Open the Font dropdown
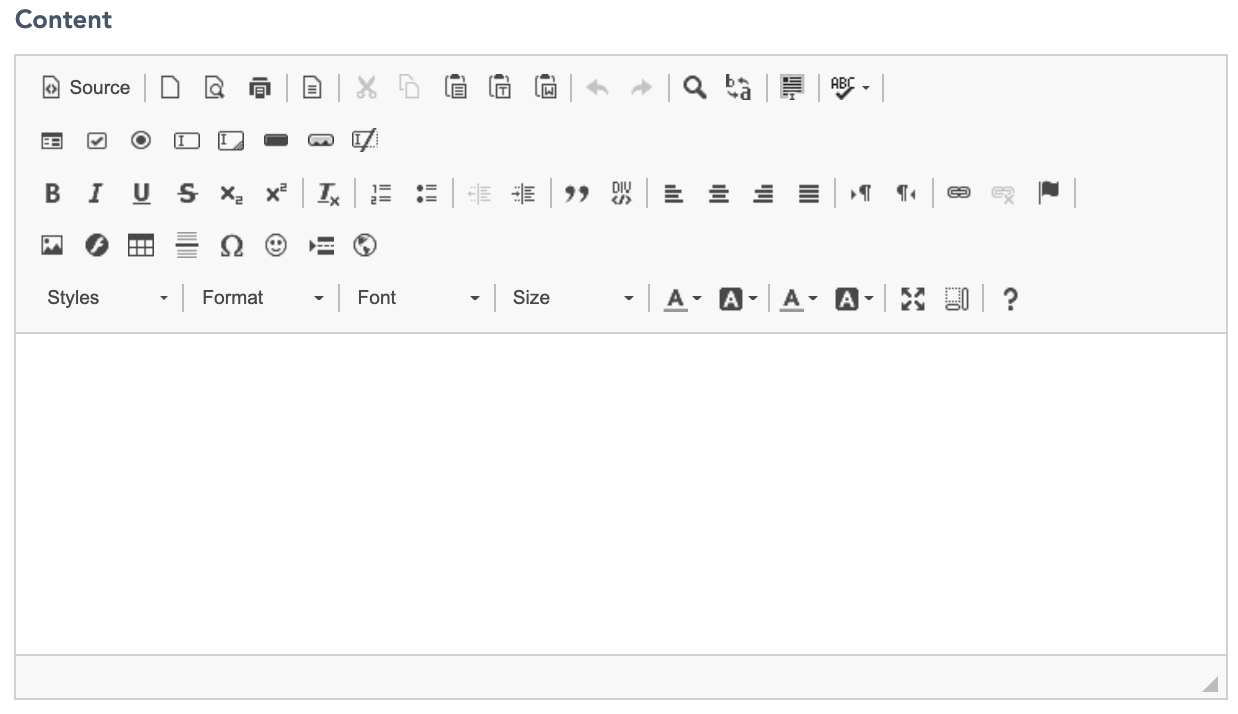 coord(418,298)
